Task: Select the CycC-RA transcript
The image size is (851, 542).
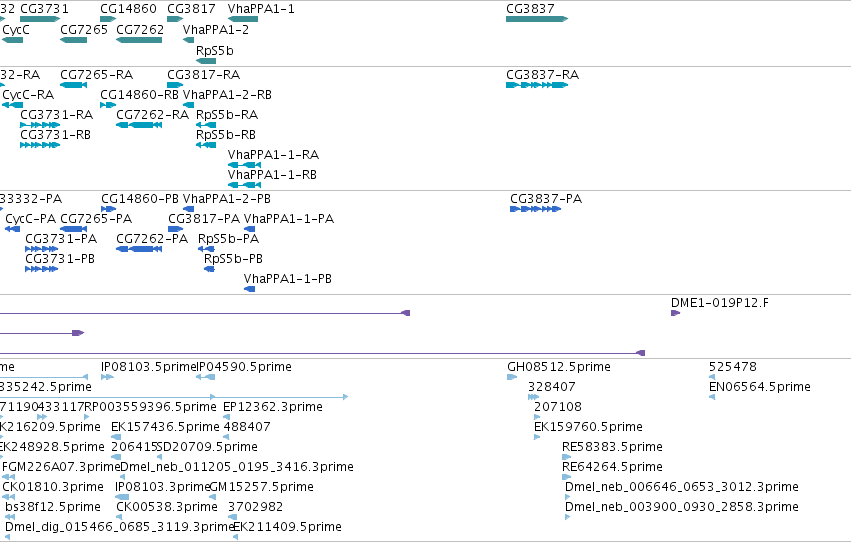Action: (x=12, y=105)
